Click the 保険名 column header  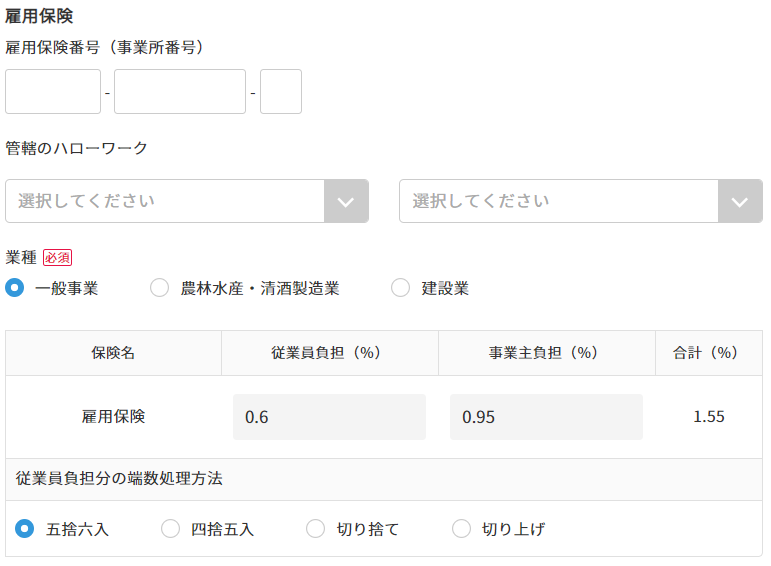pos(113,353)
